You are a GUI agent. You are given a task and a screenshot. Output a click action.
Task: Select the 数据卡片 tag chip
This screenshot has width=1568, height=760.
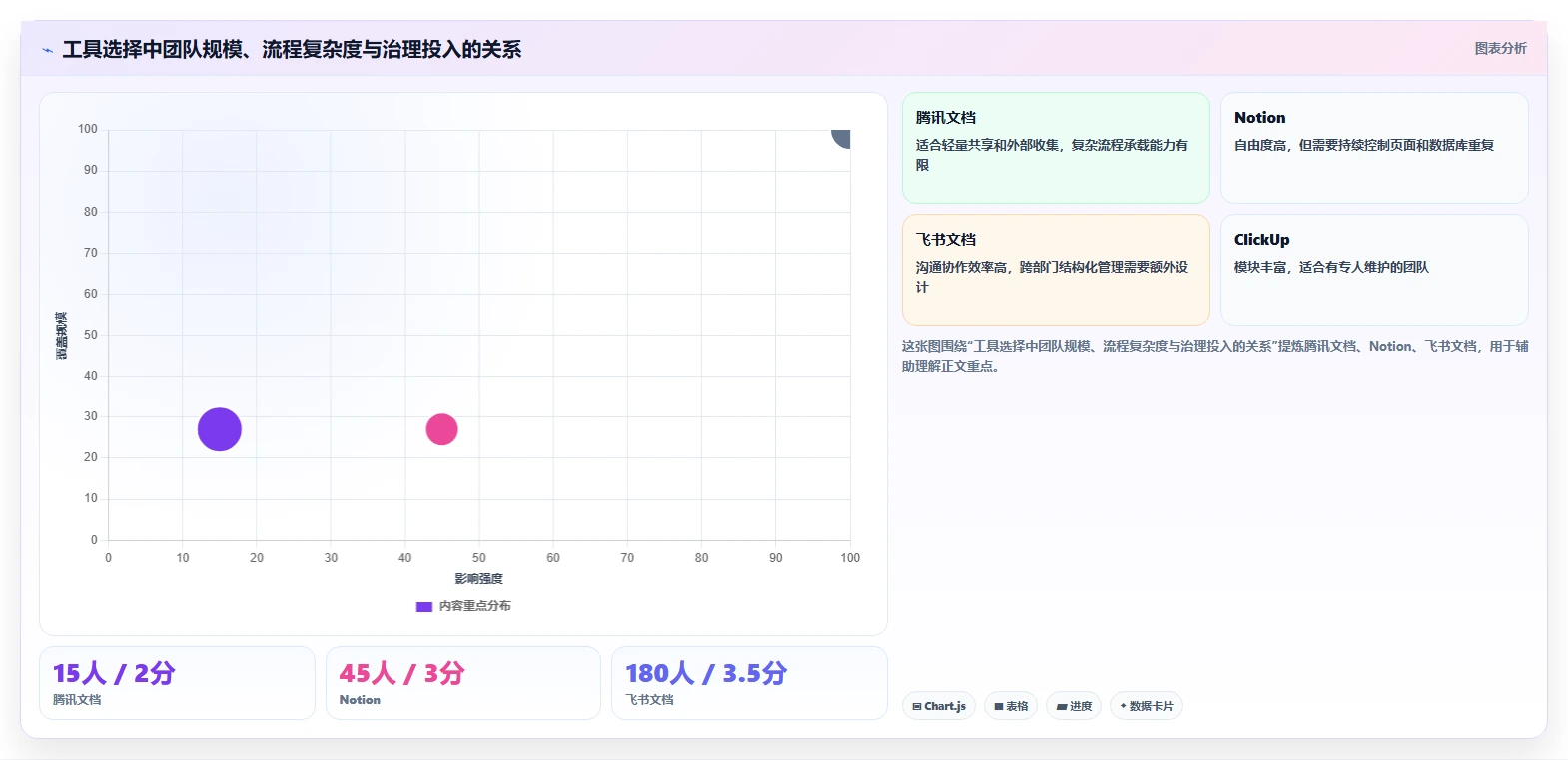tap(1147, 706)
